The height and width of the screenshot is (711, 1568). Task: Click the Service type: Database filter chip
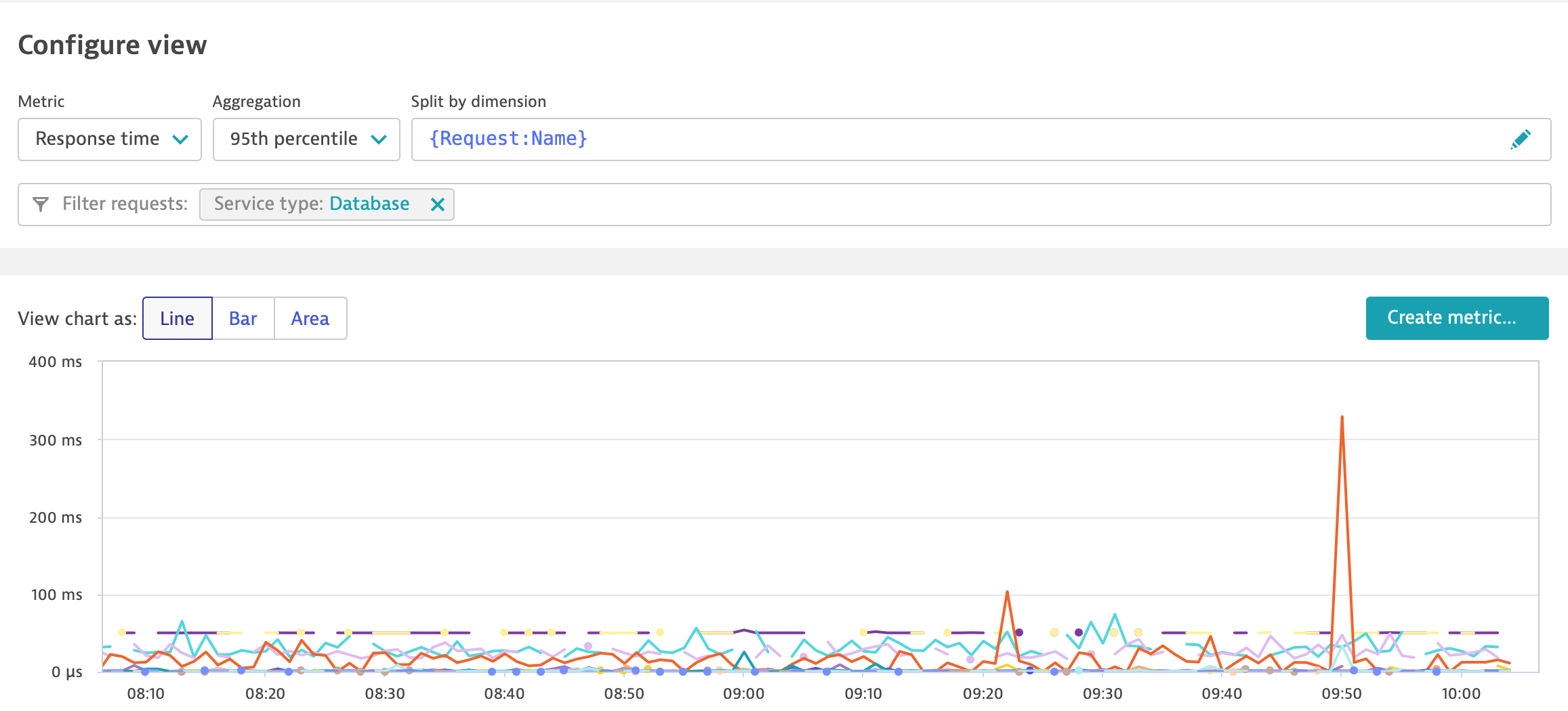pyautogui.click(x=312, y=204)
